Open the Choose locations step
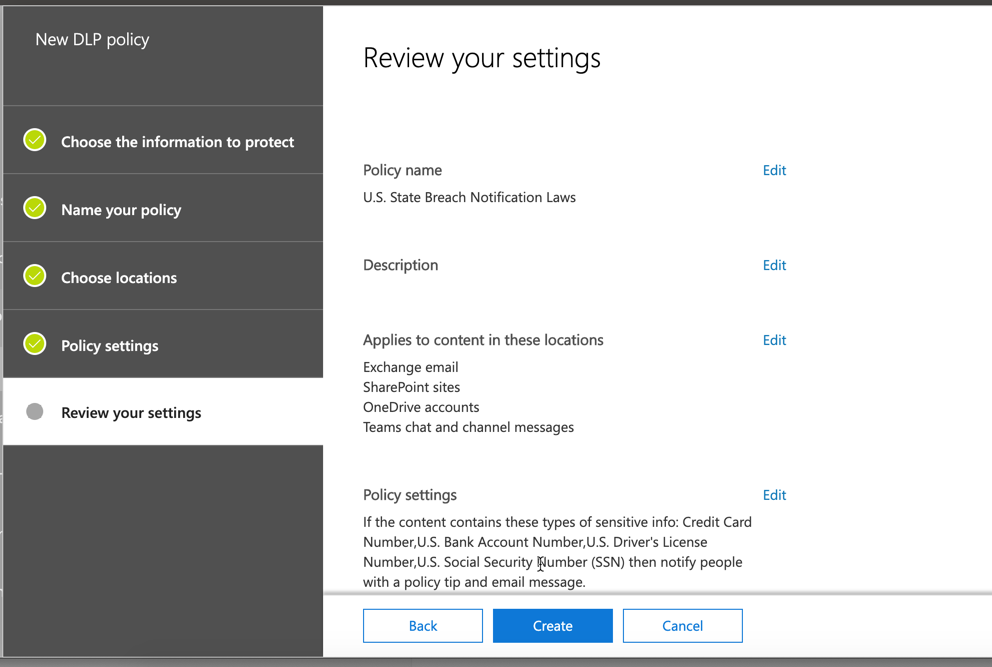The height and width of the screenshot is (667, 992). point(163,276)
